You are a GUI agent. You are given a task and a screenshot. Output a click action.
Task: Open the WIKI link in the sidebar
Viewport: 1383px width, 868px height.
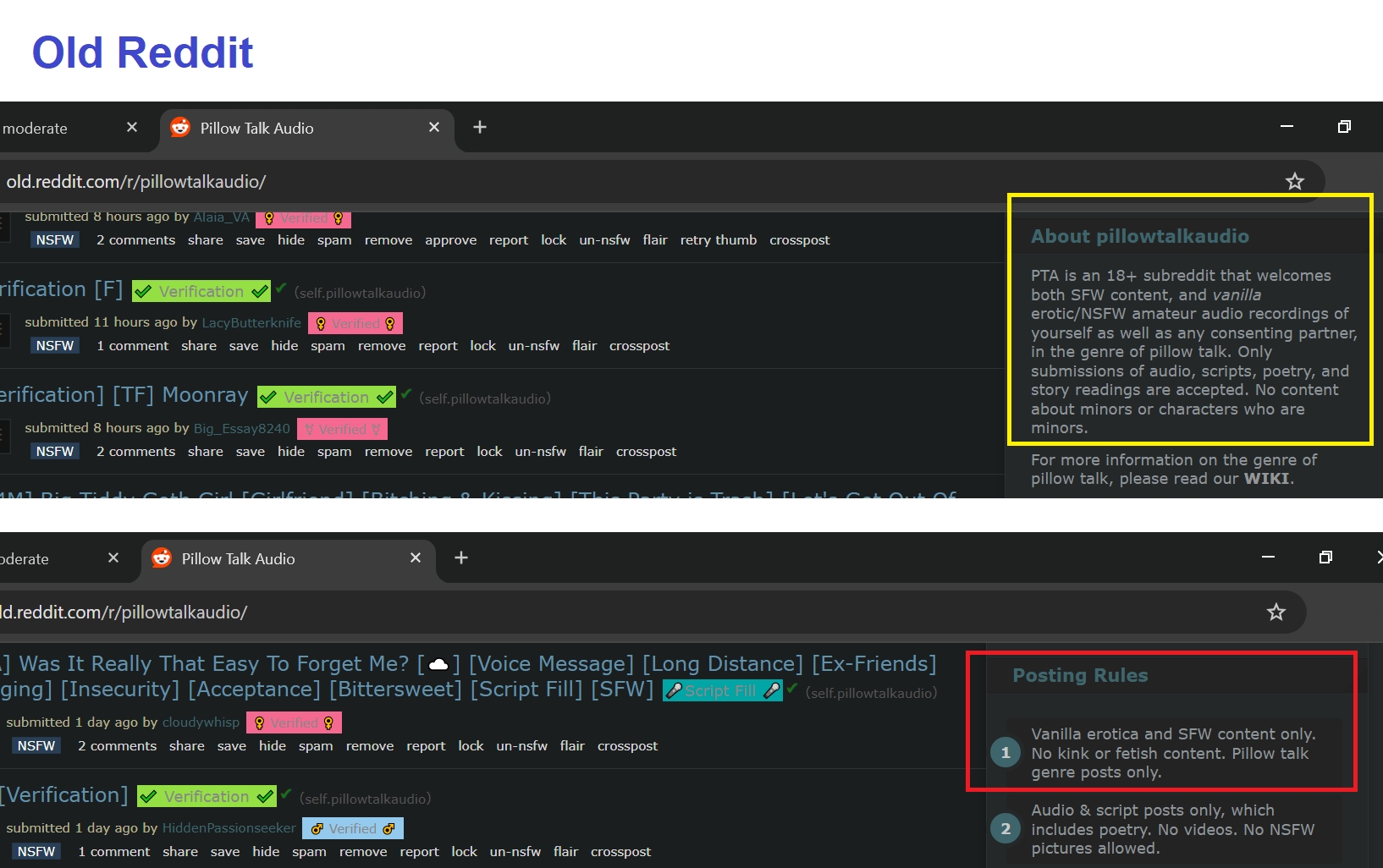coord(1266,479)
